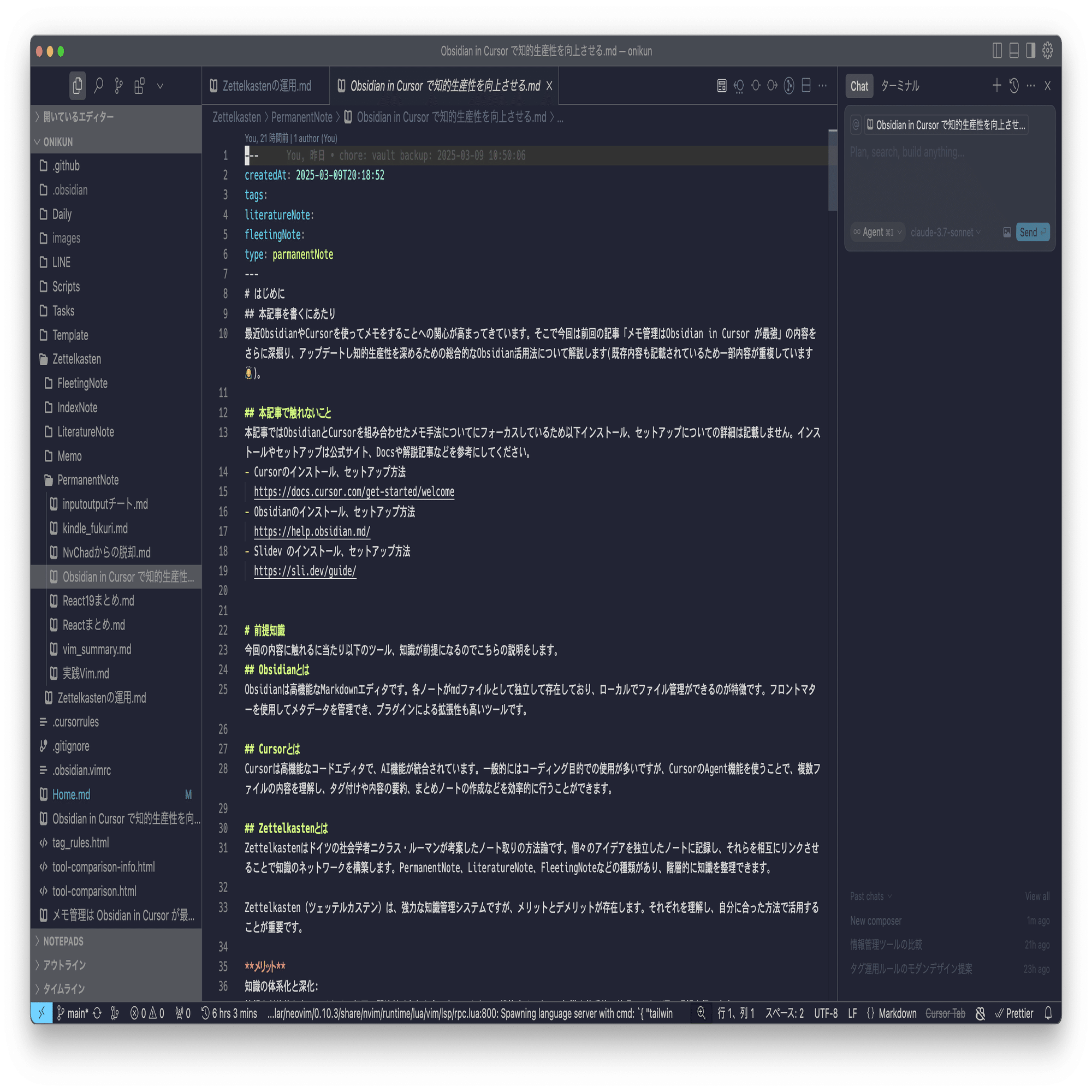Screen dimensions: 1092x1092
Task: Close the chat panel
Action: click(x=1047, y=86)
